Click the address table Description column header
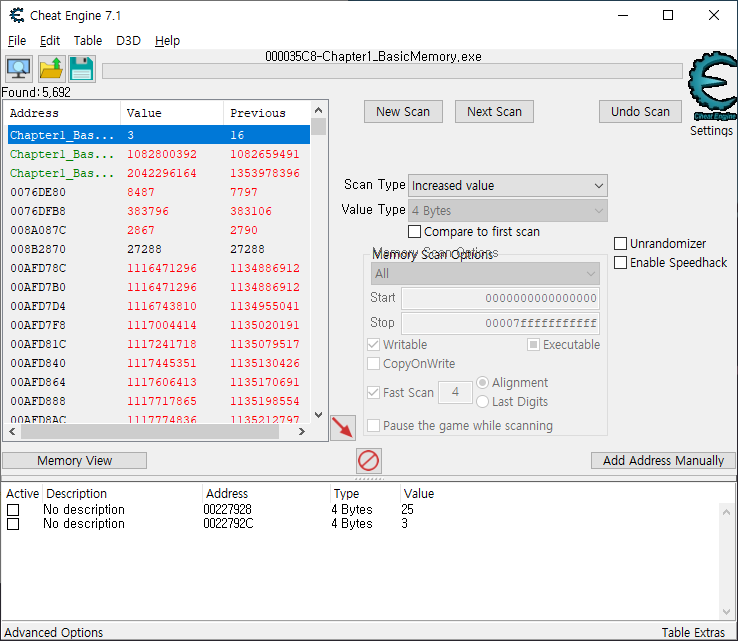The height and width of the screenshot is (641, 738). pos(123,494)
